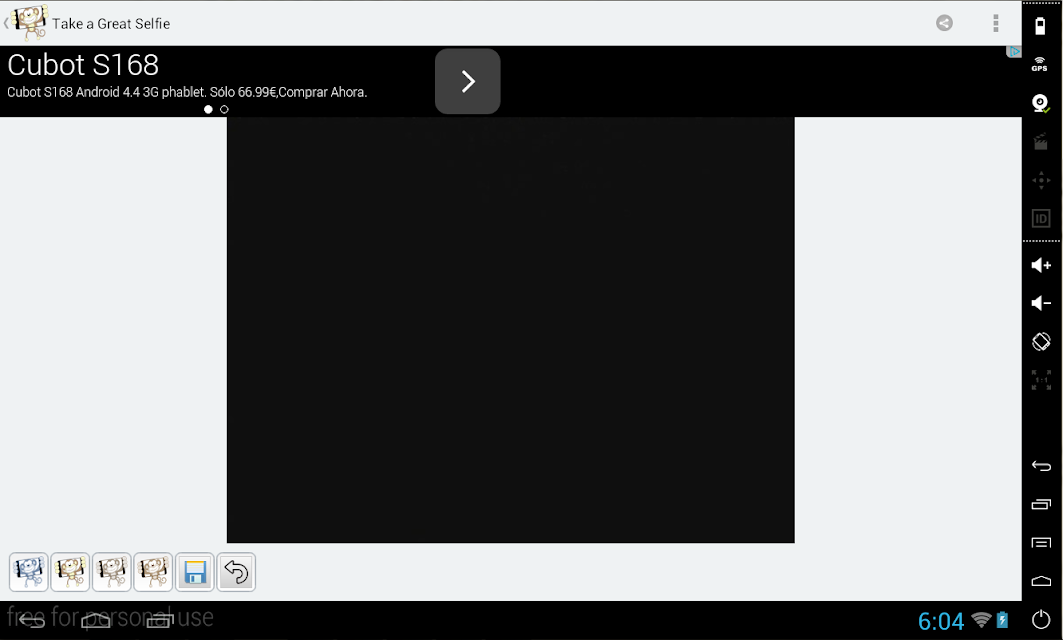Tap Android back in the bottom navigation bar
This screenshot has width=1063, height=640.
click(31, 620)
